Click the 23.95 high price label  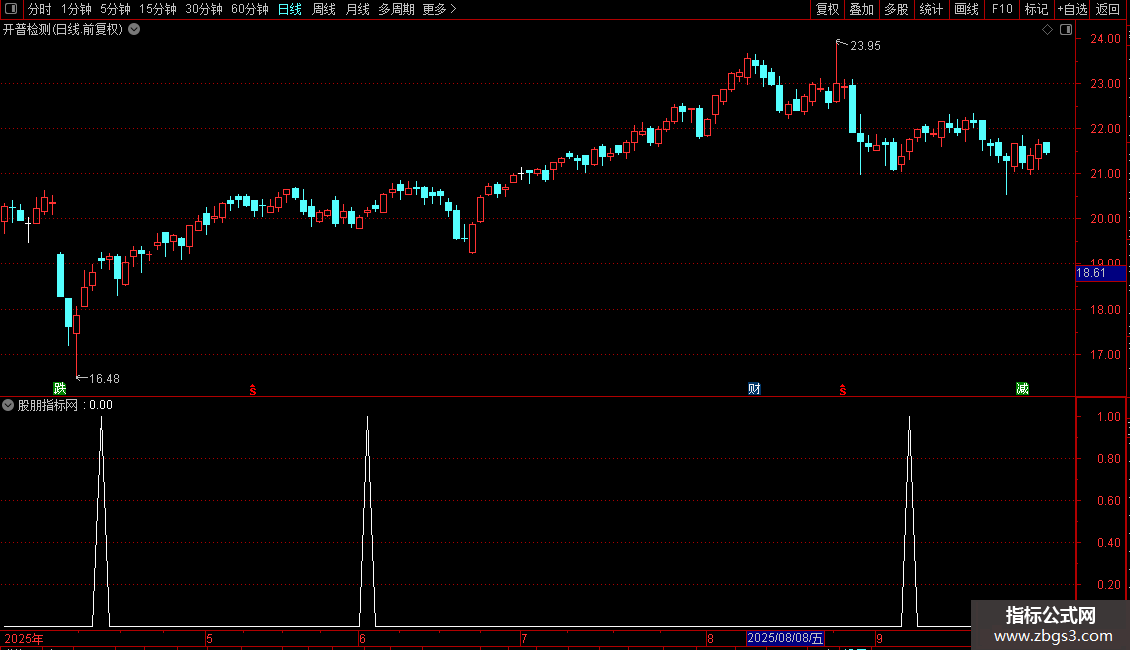click(x=865, y=46)
